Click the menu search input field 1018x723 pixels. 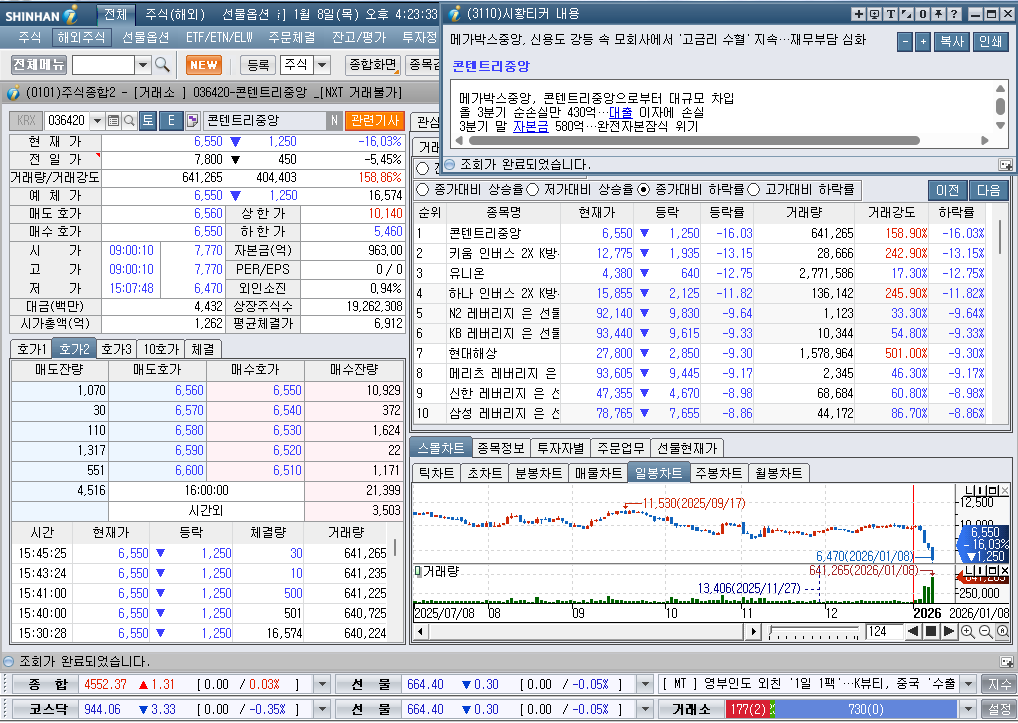coord(103,65)
